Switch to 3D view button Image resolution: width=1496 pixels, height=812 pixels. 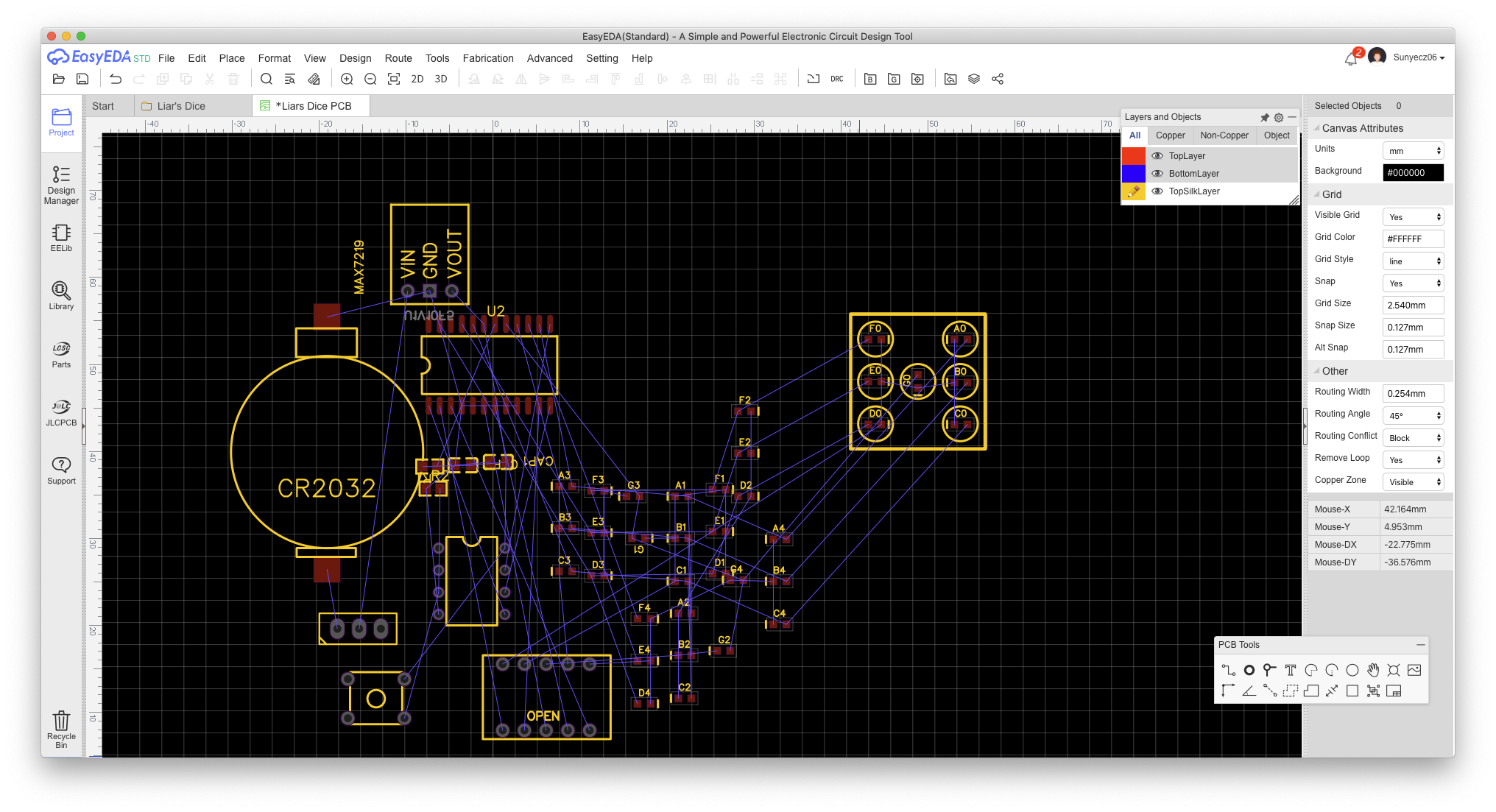pyautogui.click(x=441, y=79)
